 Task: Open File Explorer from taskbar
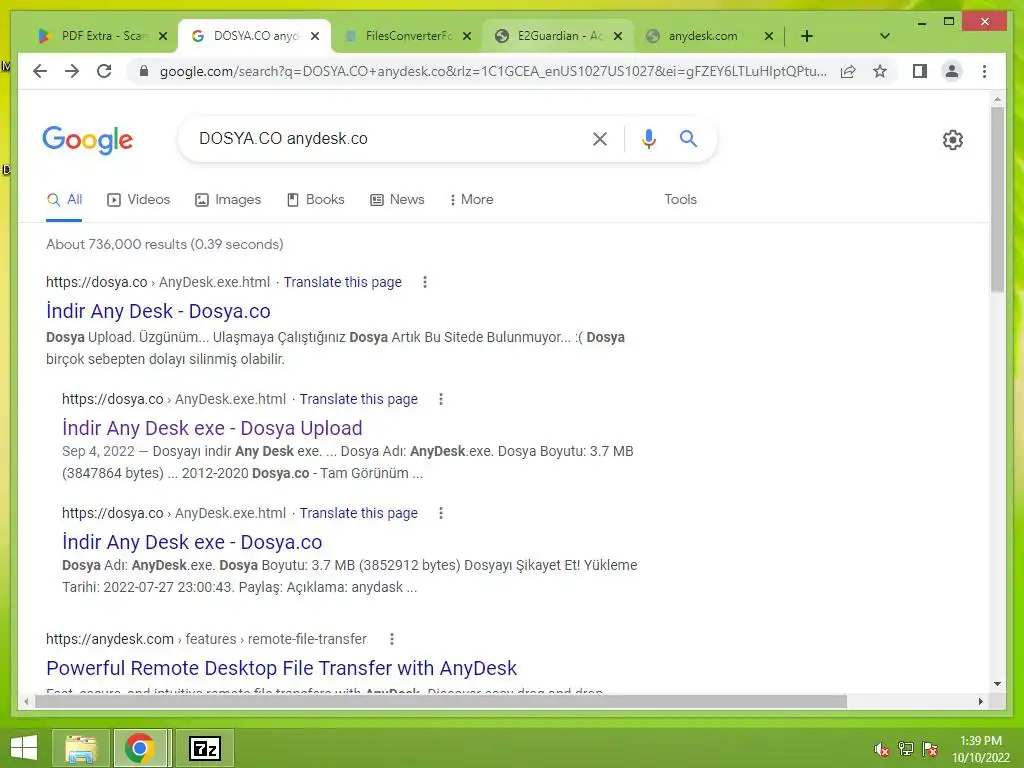(x=81, y=748)
